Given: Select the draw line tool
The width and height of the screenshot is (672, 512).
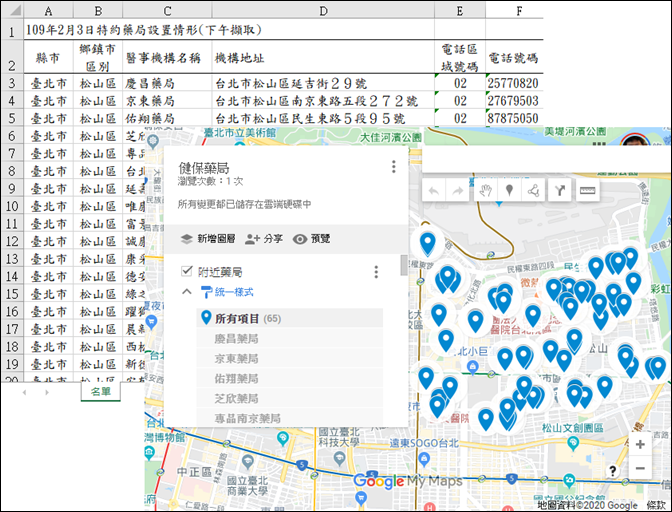Looking at the screenshot, I should 533,190.
